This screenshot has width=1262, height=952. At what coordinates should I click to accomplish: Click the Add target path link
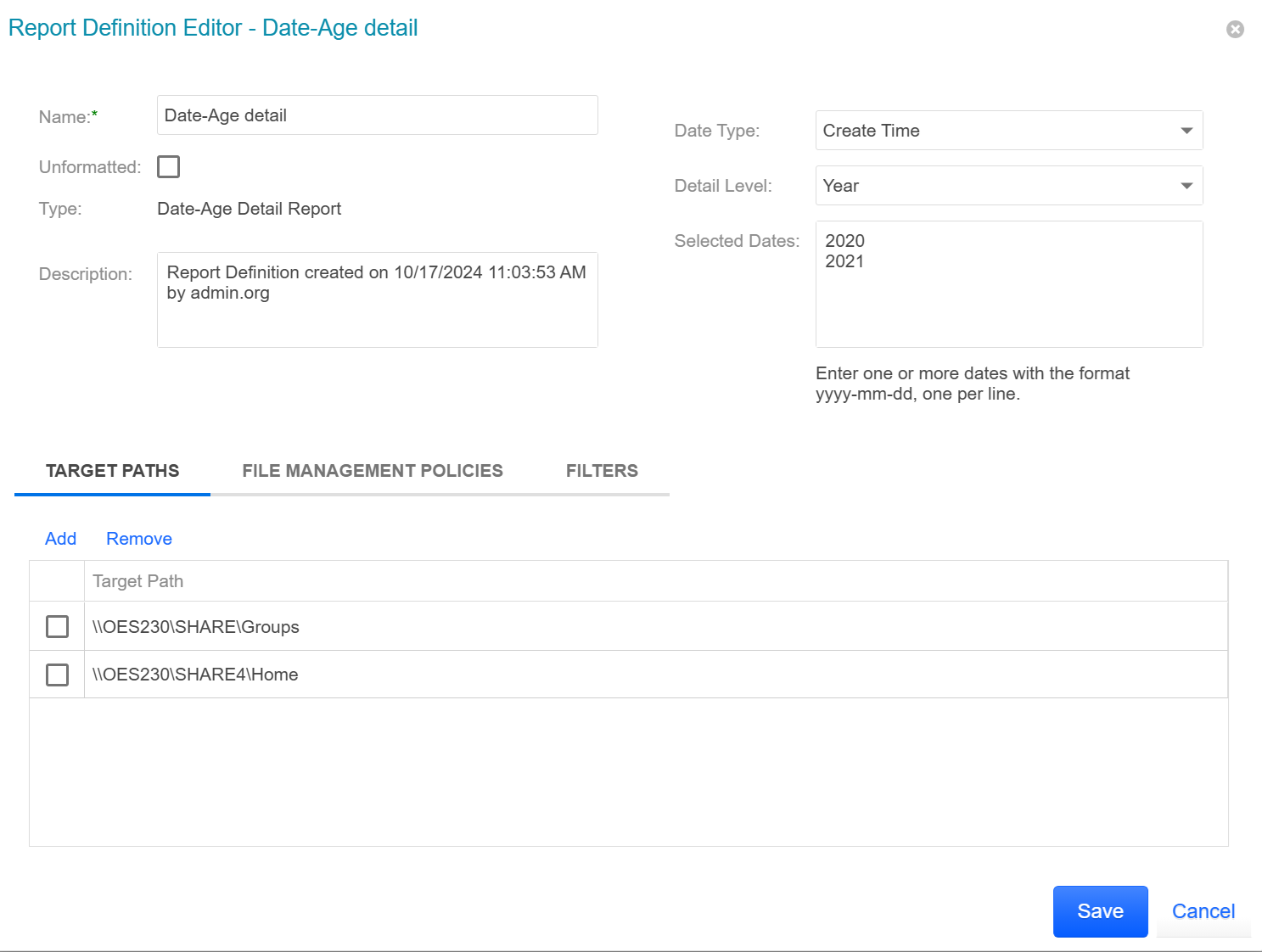(60, 539)
